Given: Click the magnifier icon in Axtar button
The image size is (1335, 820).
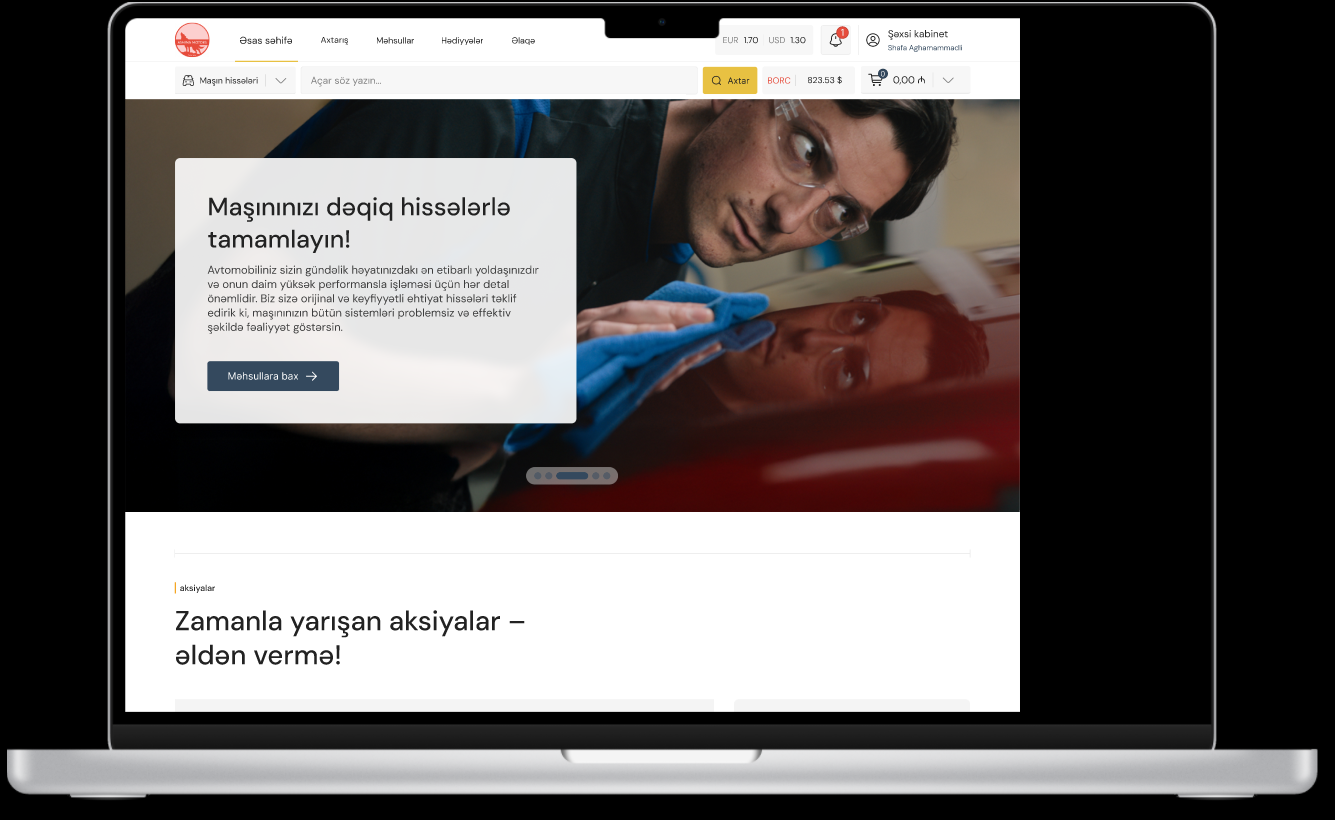Looking at the screenshot, I should point(716,80).
